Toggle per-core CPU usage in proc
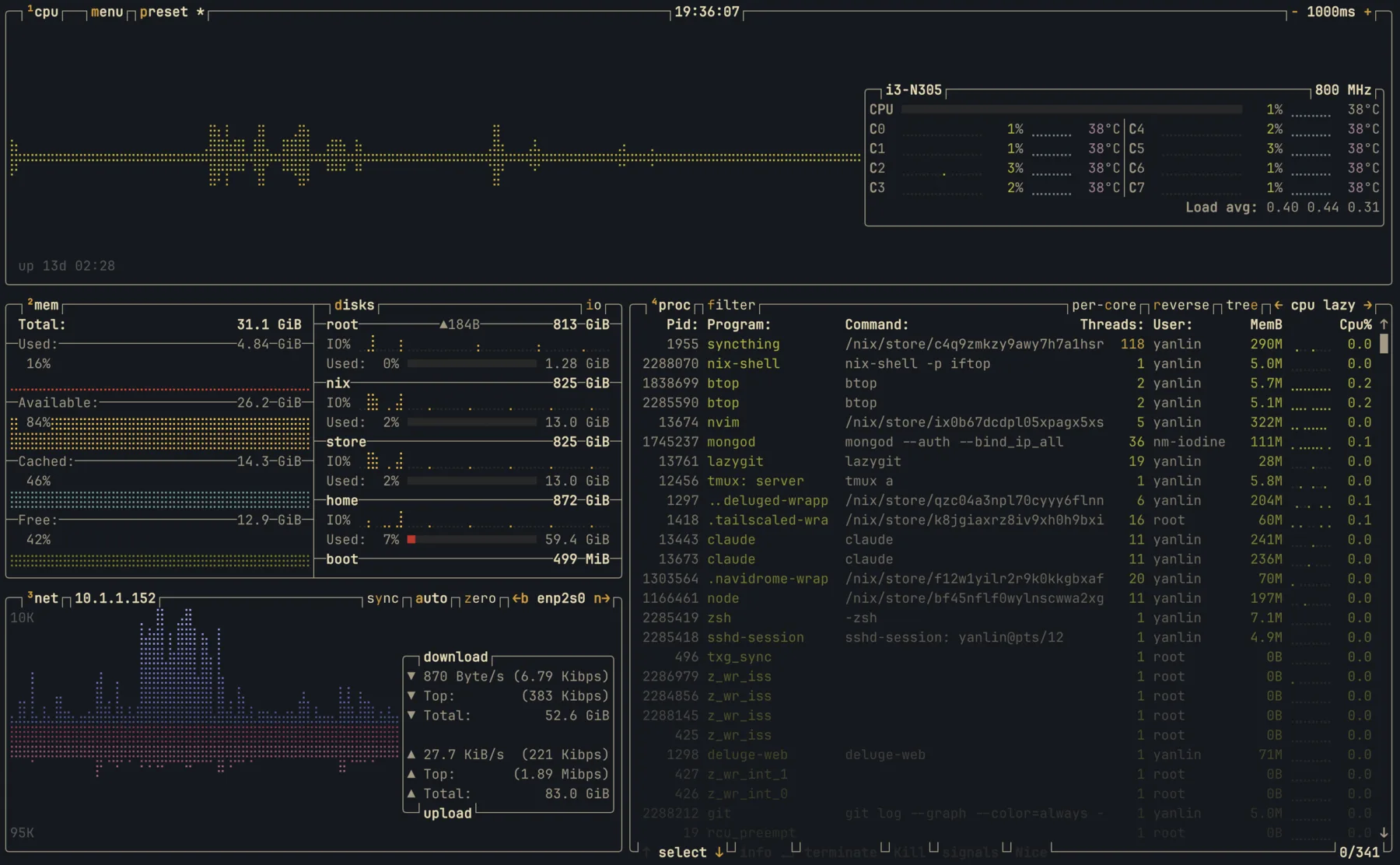Image resolution: width=1400 pixels, height=865 pixels. click(1104, 305)
